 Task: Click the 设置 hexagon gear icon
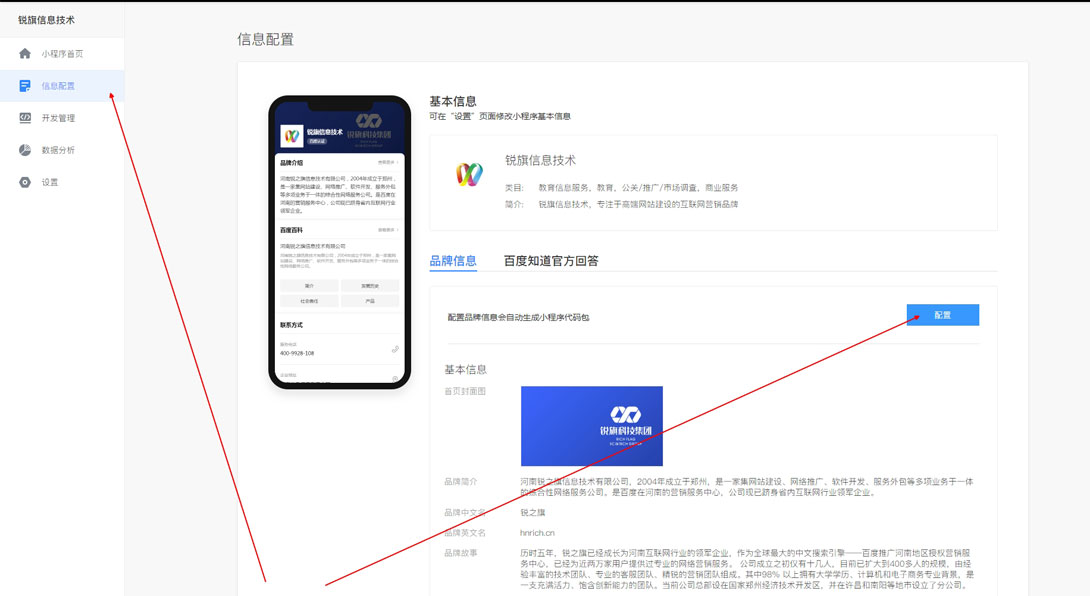tap(25, 182)
